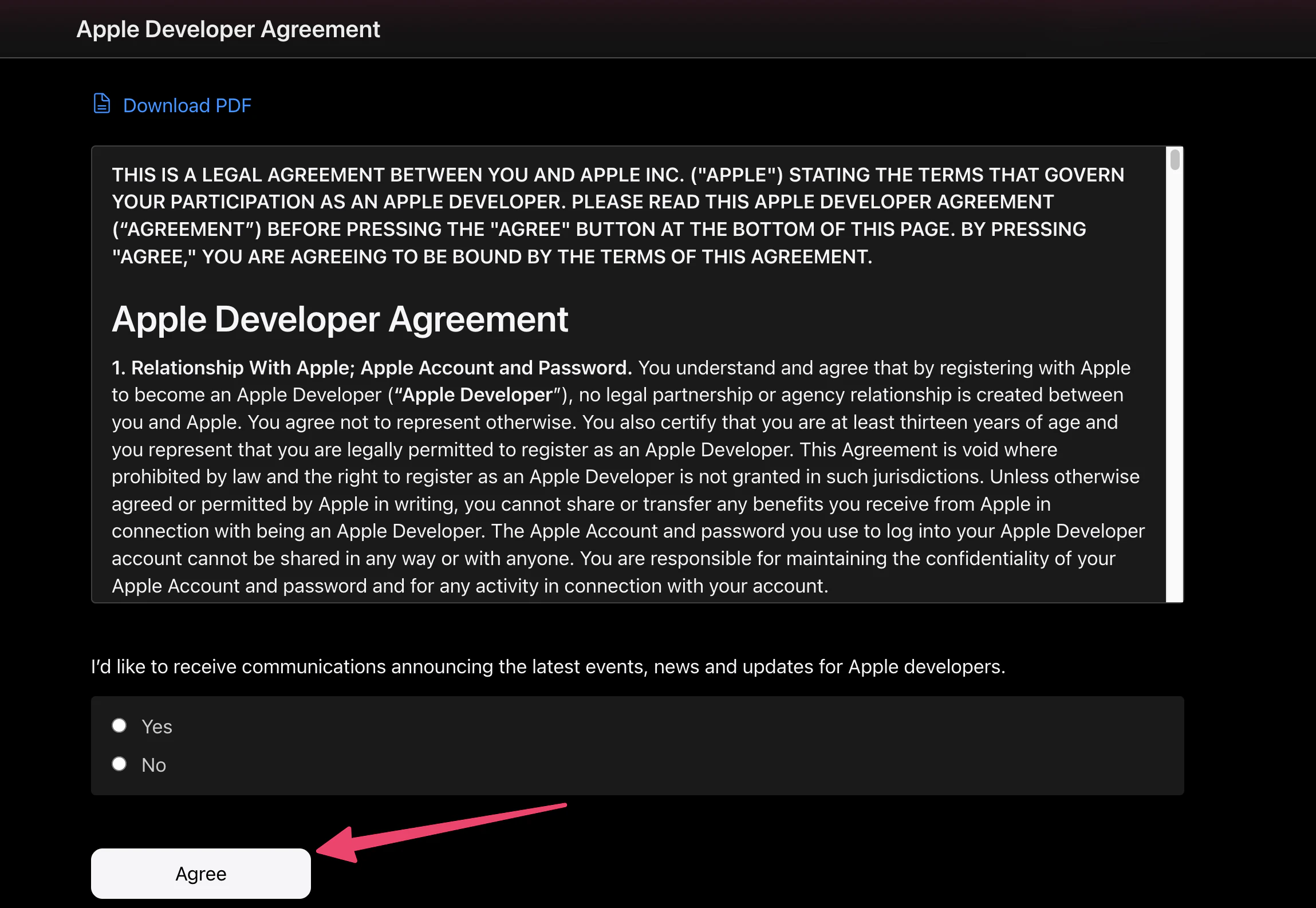The image size is (1316, 908).
Task: Click the 'Relationship With Apple' section heading
Action: (372, 368)
